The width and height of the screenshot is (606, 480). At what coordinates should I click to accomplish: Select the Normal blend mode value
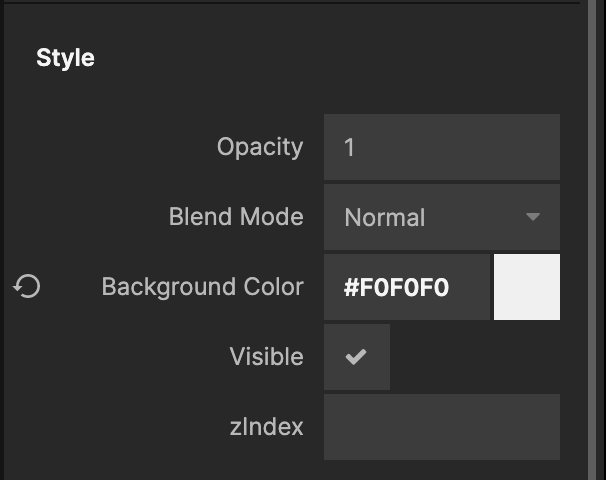tap(385, 218)
